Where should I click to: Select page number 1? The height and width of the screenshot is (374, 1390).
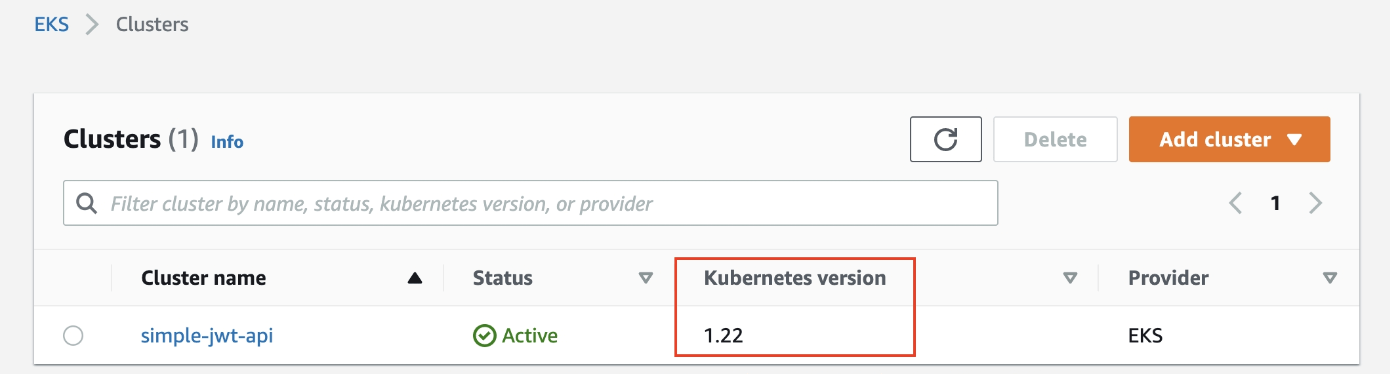tap(1275, 204)
